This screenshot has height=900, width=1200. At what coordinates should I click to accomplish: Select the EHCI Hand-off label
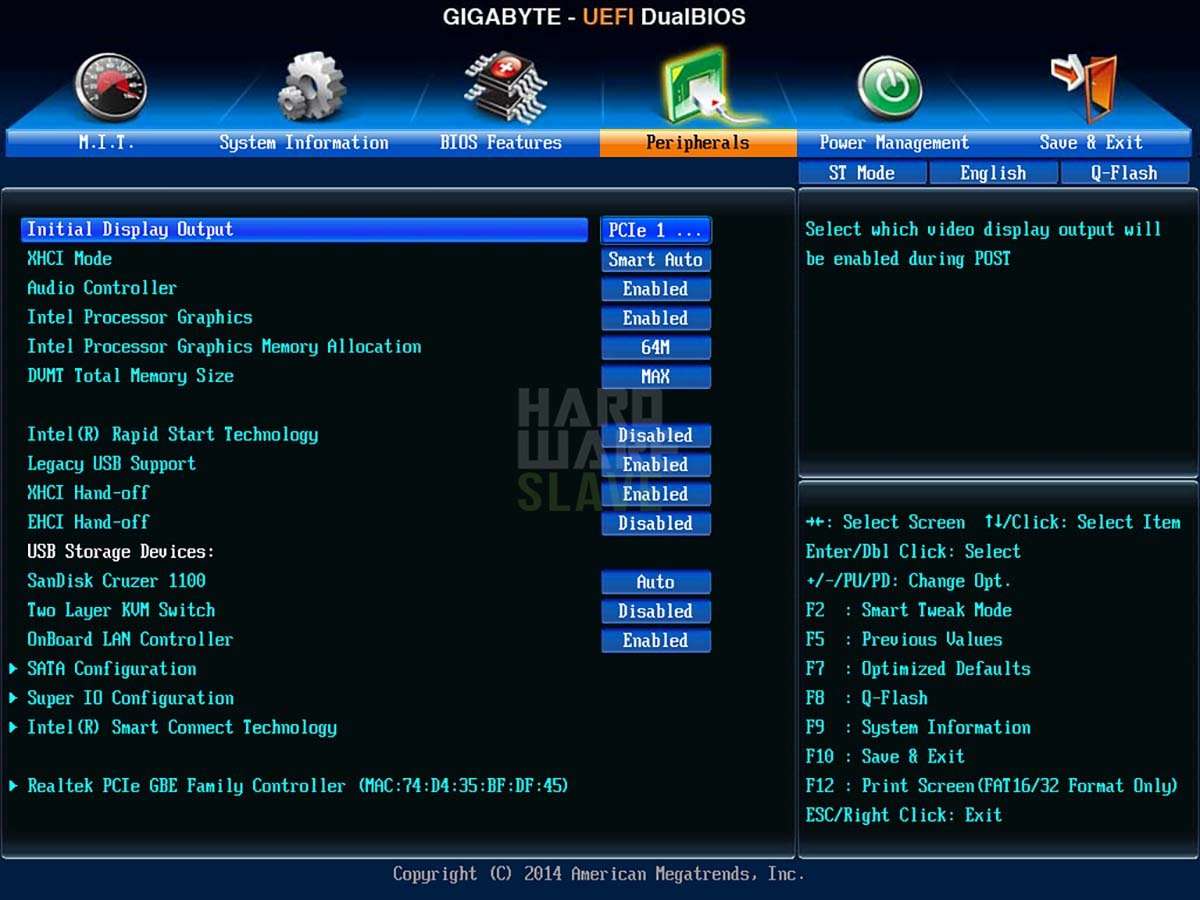pyautogui.click(x=88, y=522)
